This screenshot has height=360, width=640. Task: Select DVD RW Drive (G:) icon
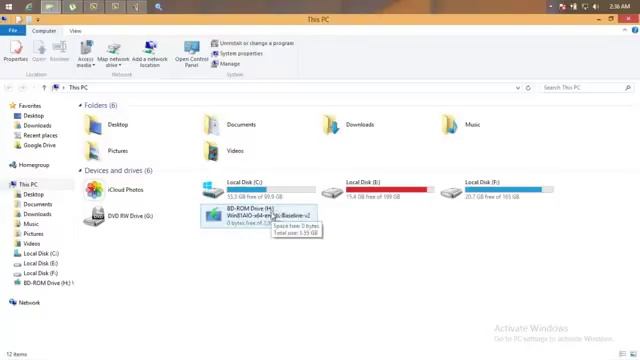tap(94, 216)
